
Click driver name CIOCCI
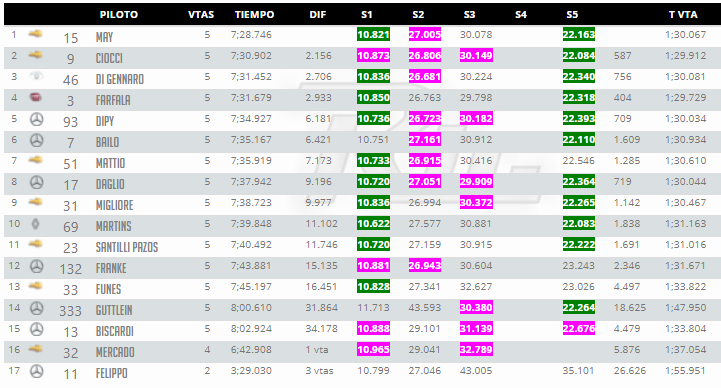[109, 58]
